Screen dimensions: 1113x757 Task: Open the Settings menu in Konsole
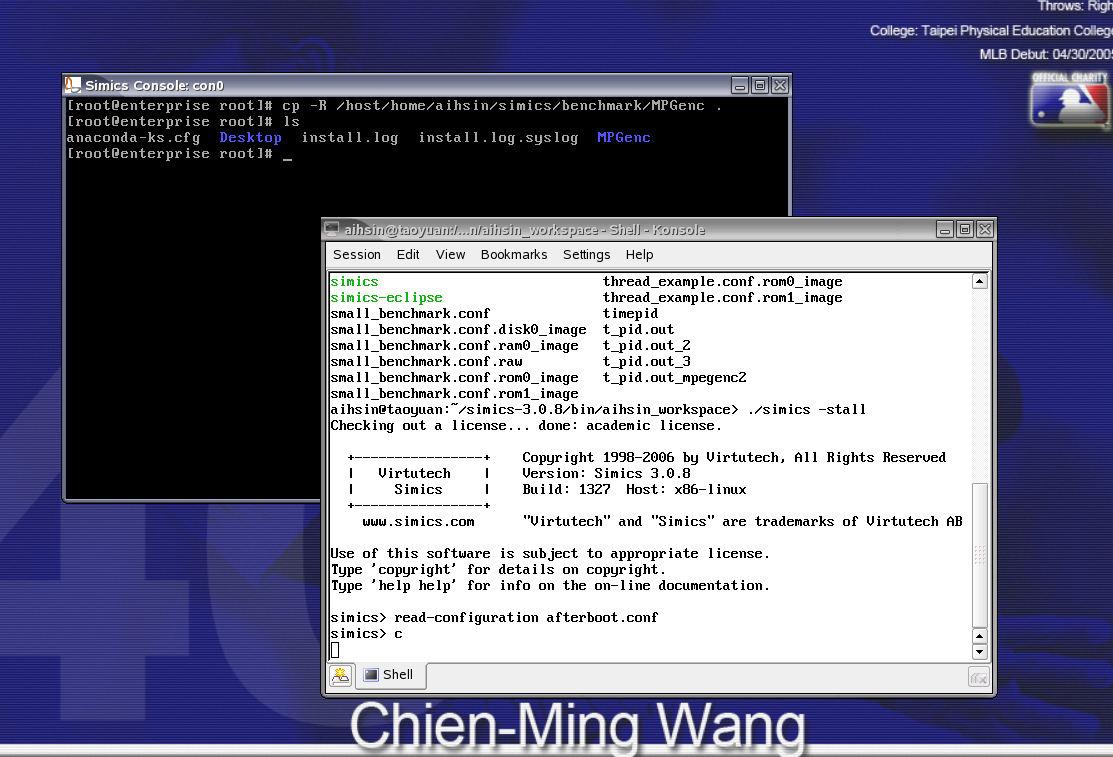click(586, 254)
